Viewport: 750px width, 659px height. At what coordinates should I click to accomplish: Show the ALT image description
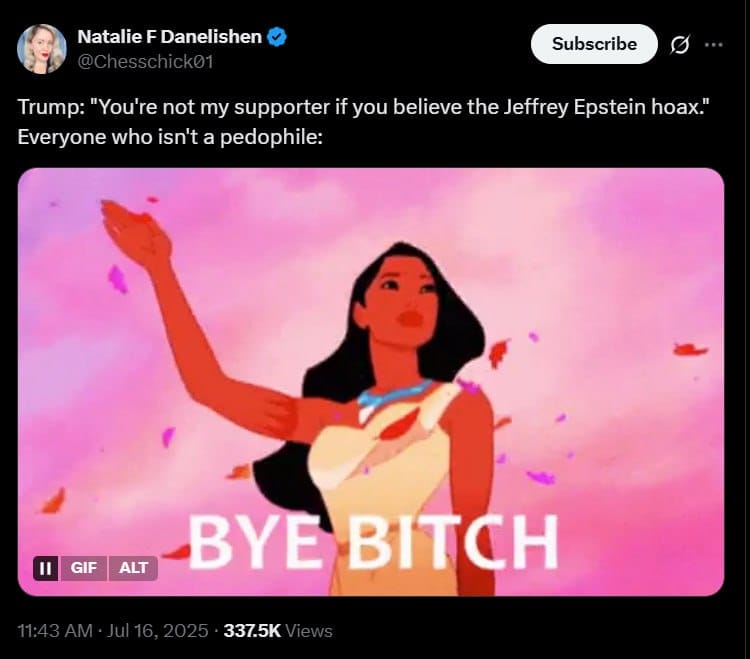(x=133, y=568)
